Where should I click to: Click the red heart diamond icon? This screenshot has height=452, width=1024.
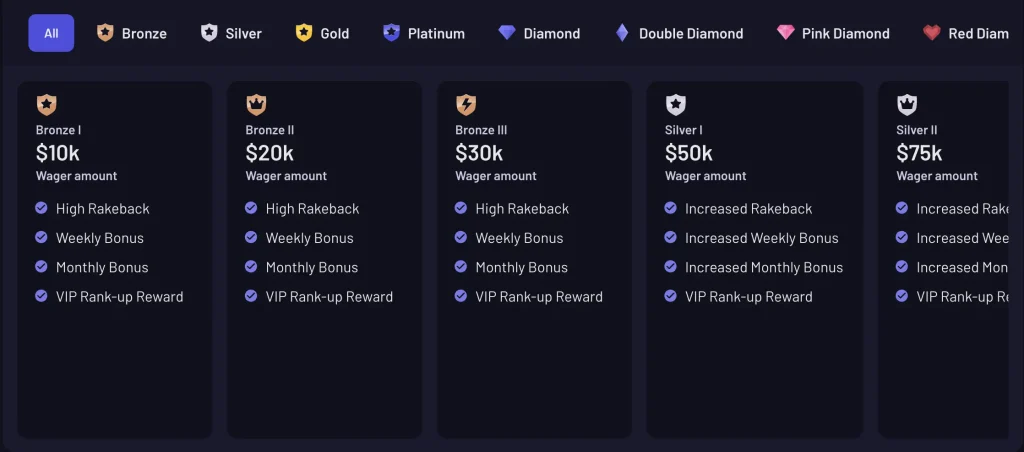pos(932,33)
